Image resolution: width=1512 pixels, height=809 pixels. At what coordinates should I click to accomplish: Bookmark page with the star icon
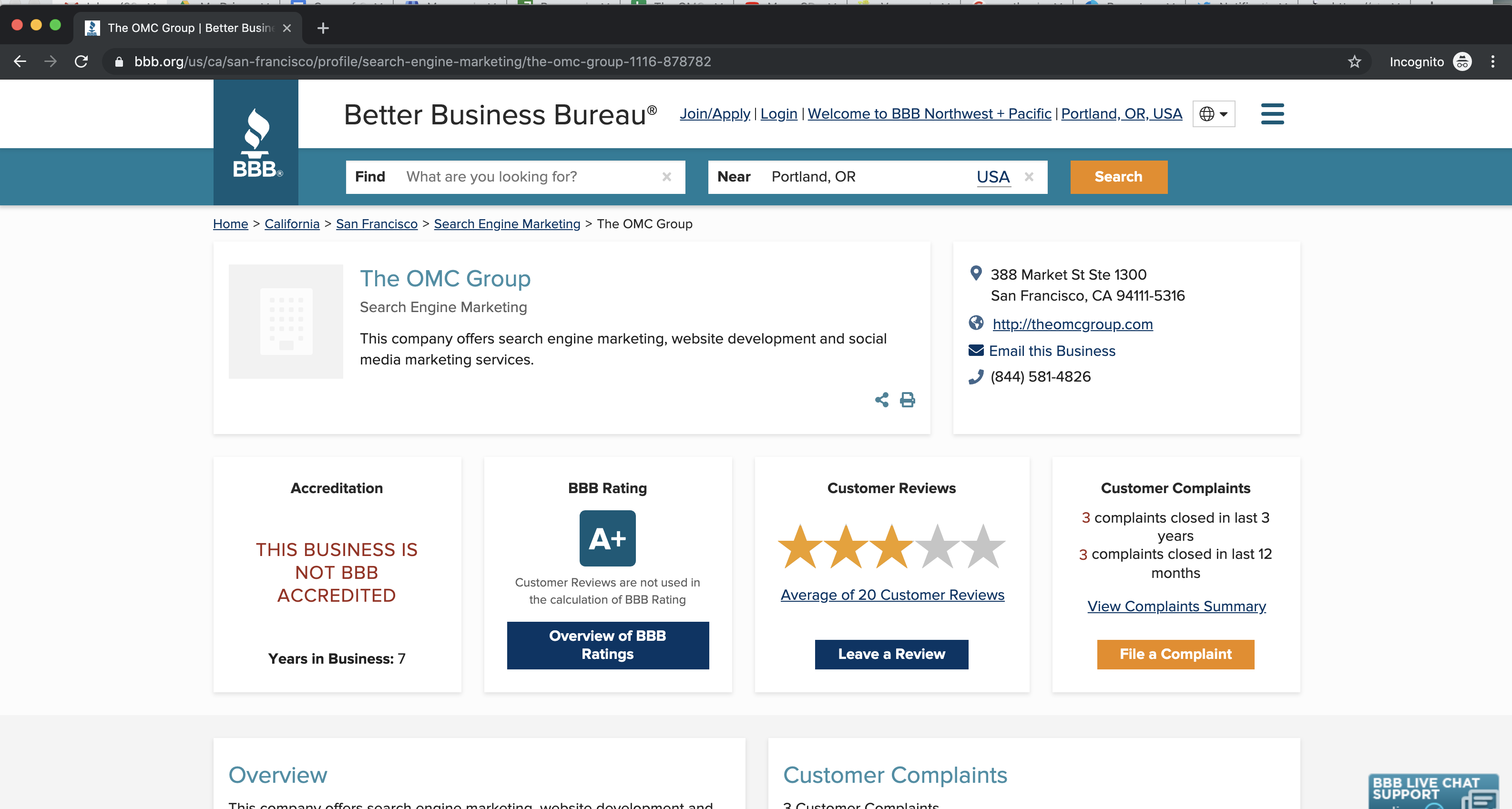coord(1354,61)
